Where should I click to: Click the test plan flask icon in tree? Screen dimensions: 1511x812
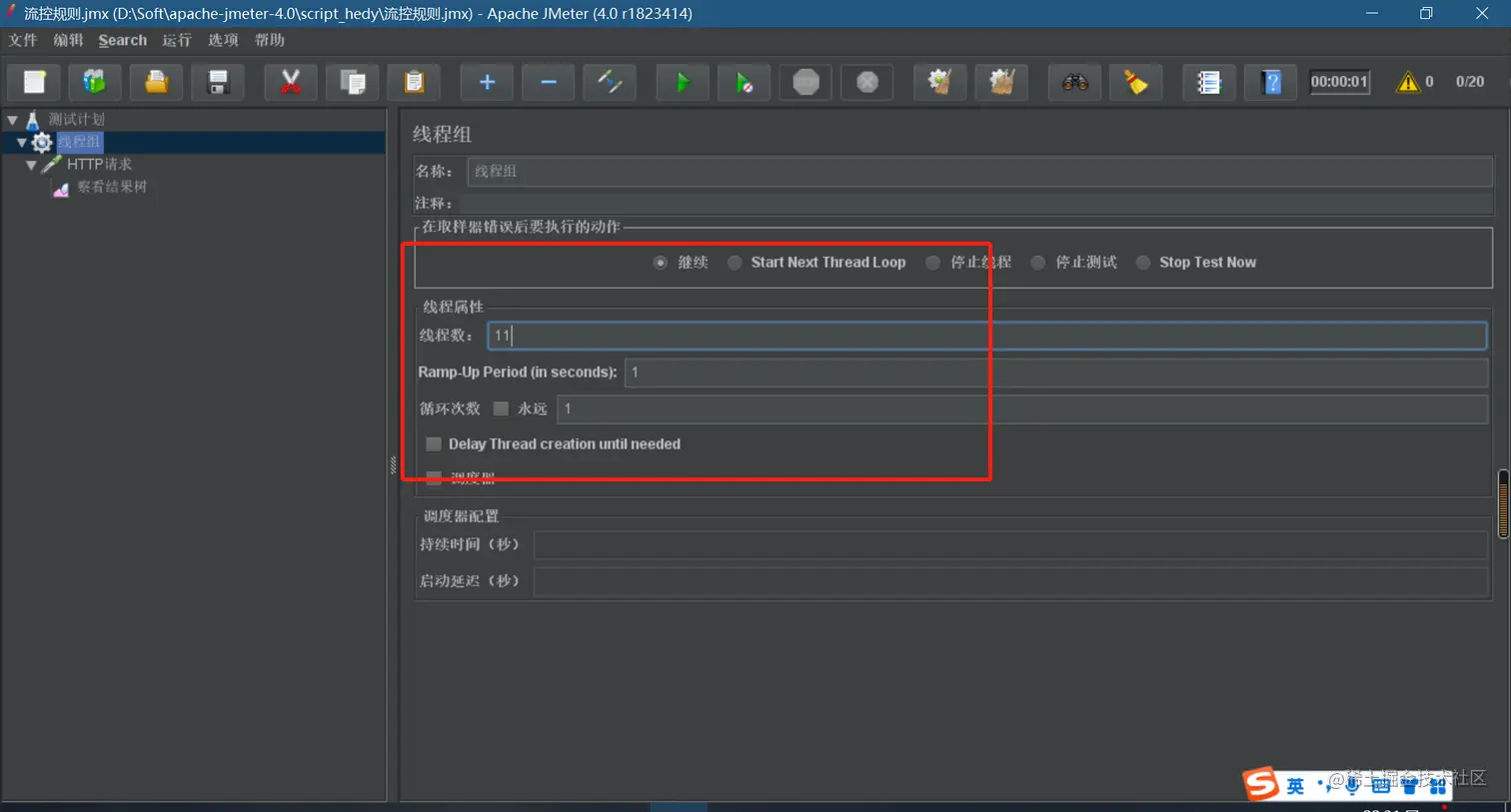33,120
